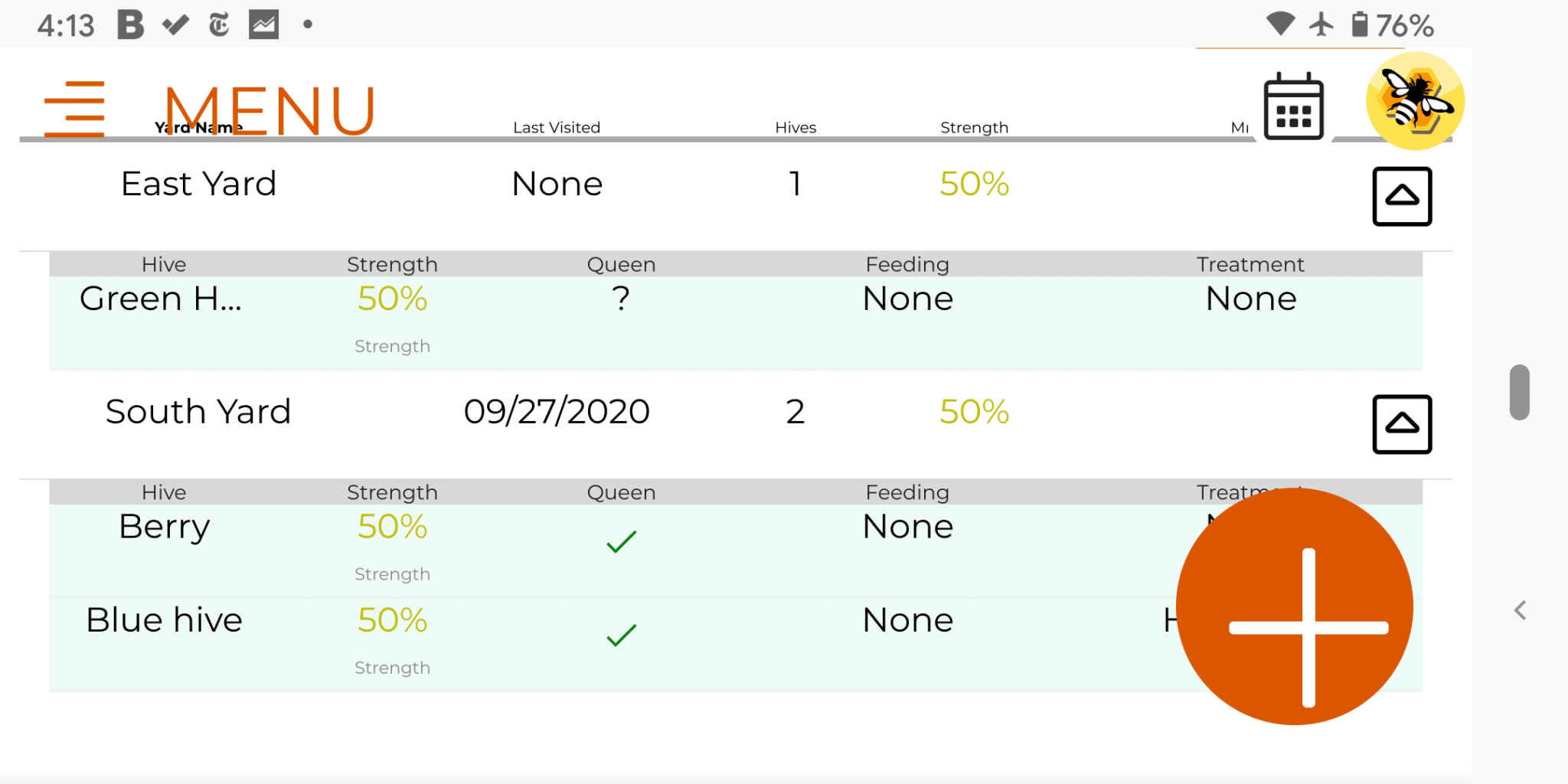
Task: Tap the Wi-Fi status icon
Action: 1280,24
